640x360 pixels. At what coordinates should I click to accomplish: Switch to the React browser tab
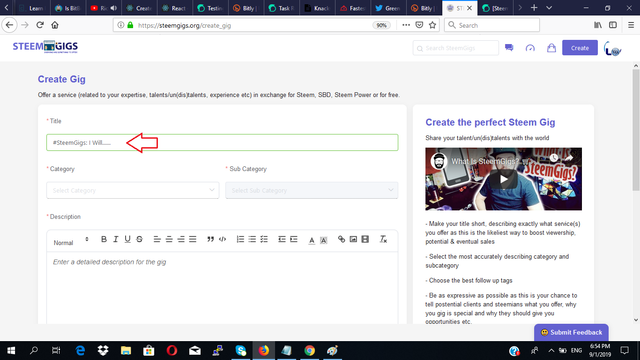point(174,8)
